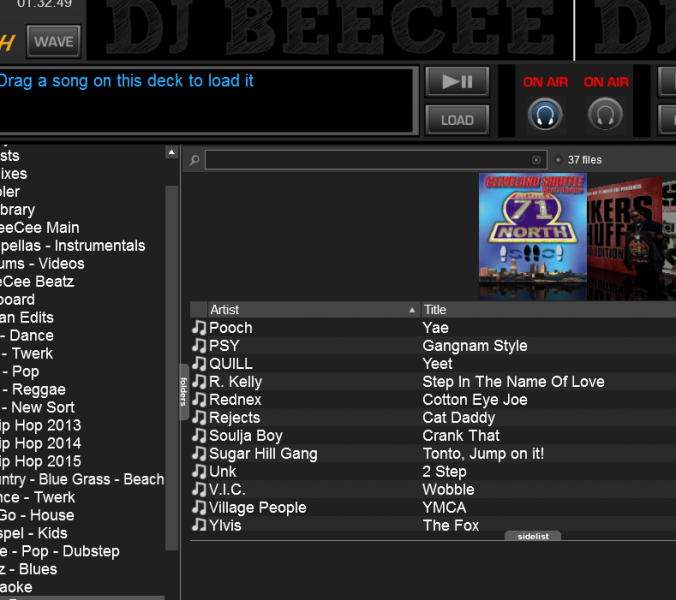Open the Hip Hop 2014 folder
This screenshot has height=600, width=676.
41,443
